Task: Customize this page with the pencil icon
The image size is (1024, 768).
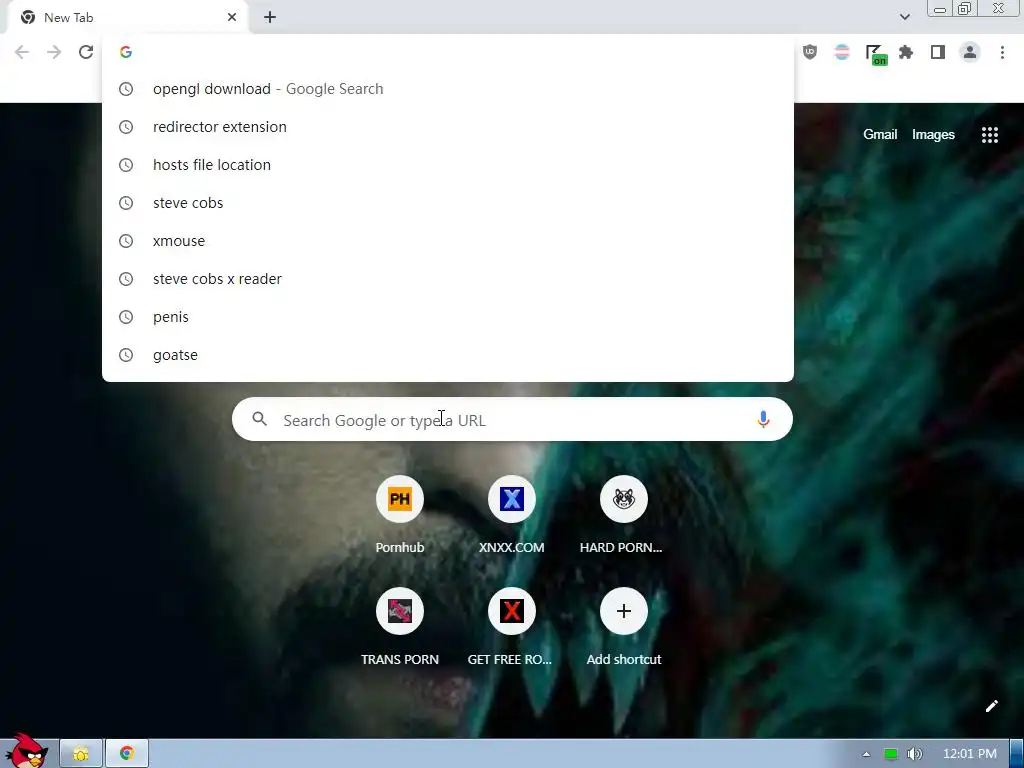Action: coord(991,706)
